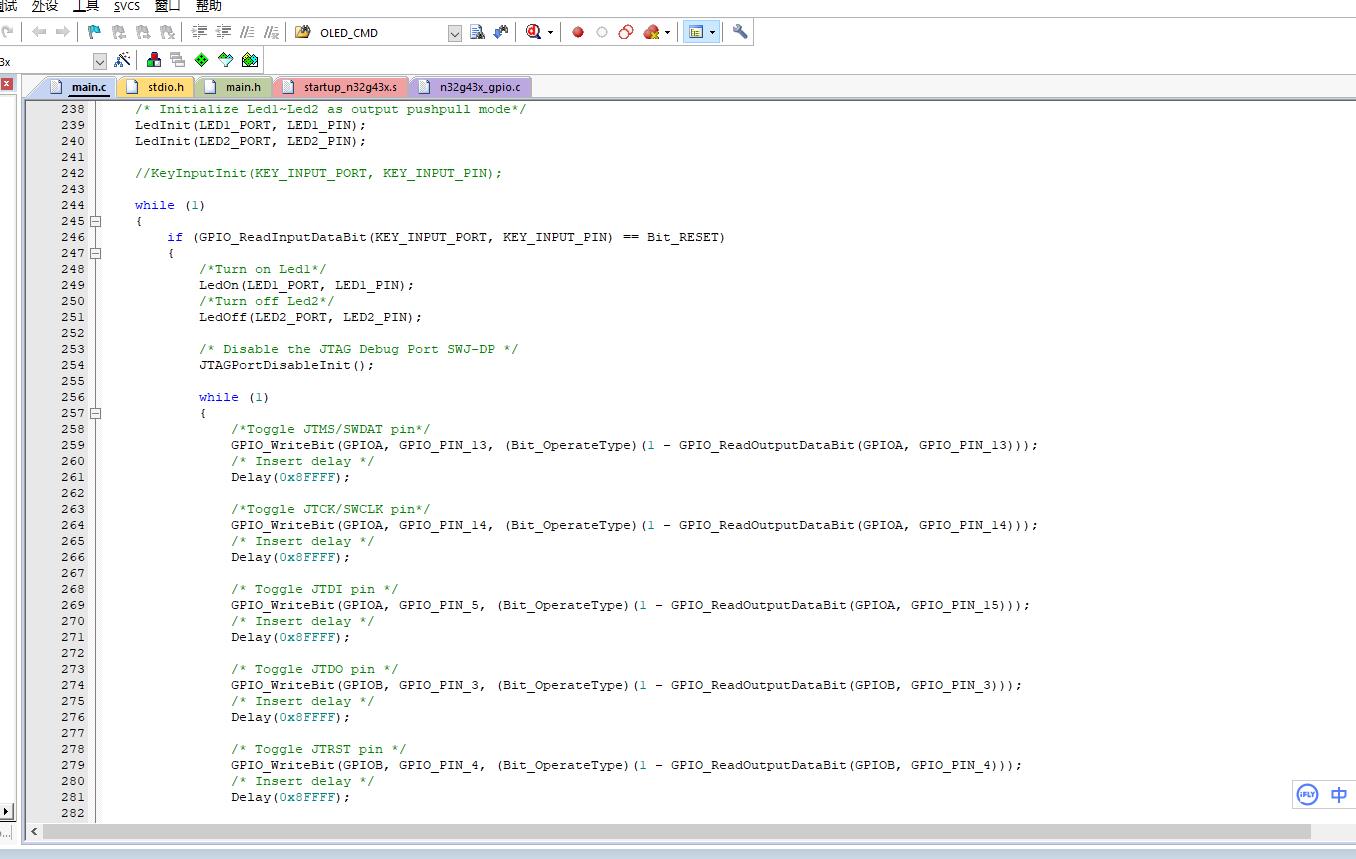The height and width of the screenshot is (859, 1356).
Task: Switch to the main.h tab
Action: pos(233,87)
